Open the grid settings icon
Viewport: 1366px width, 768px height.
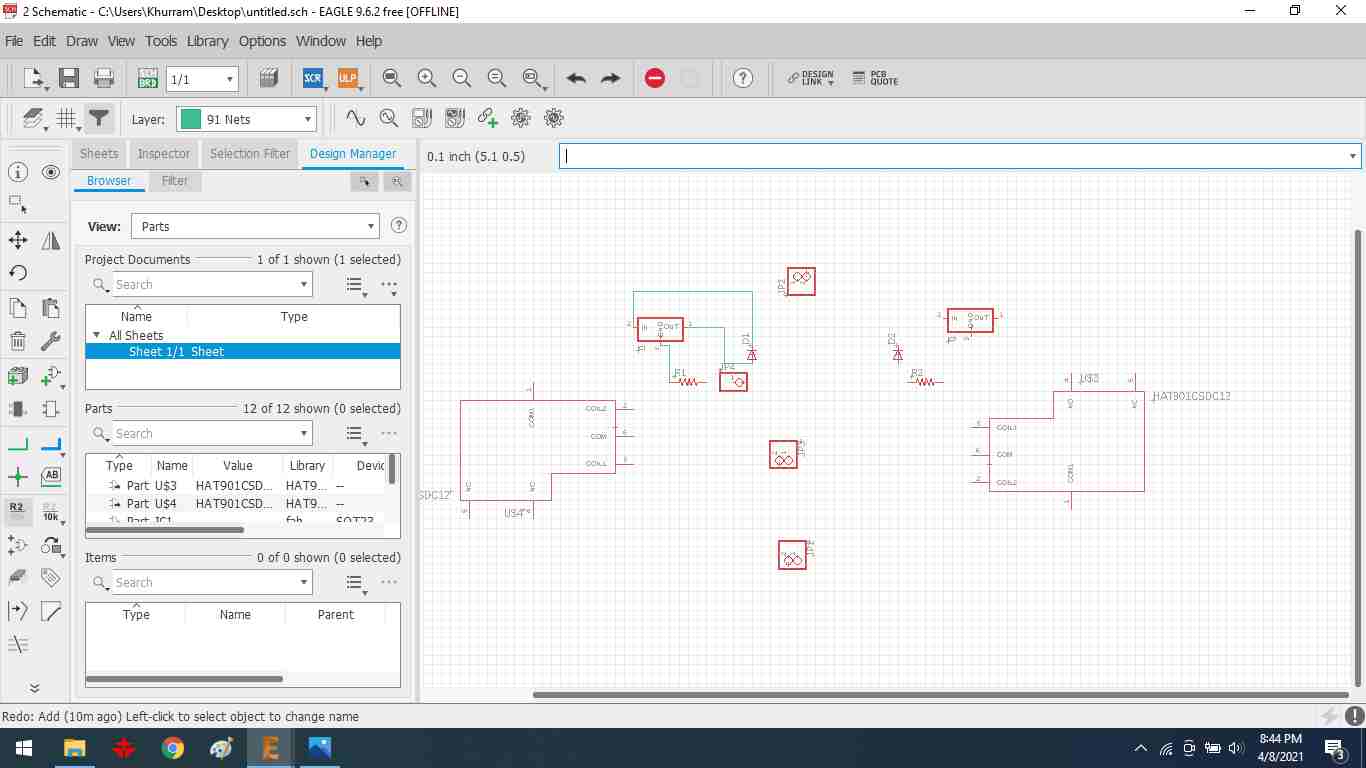pos(66,119)
